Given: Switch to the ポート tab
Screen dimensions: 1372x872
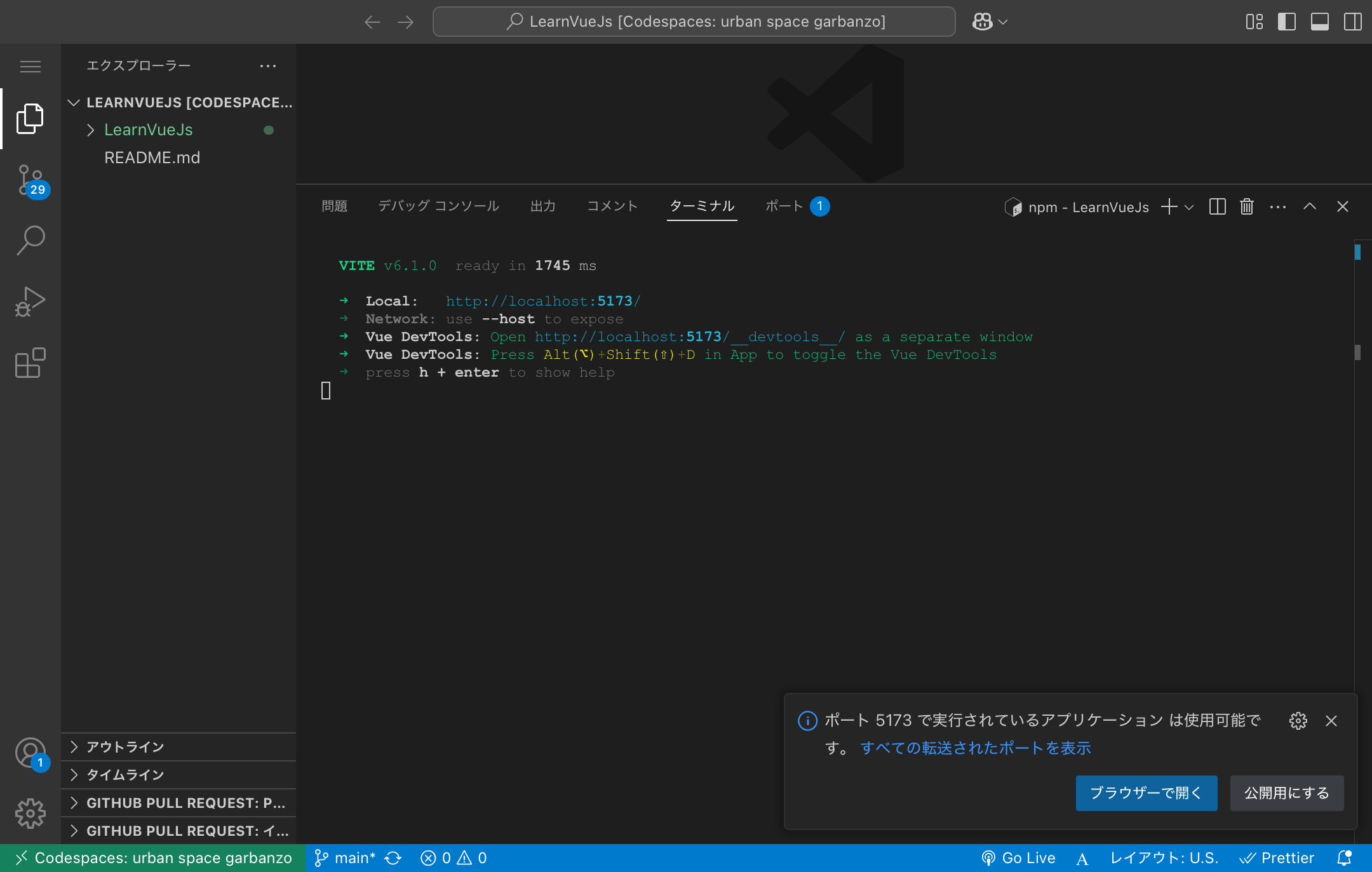Looking at the screenshot, I should [784, 206].
